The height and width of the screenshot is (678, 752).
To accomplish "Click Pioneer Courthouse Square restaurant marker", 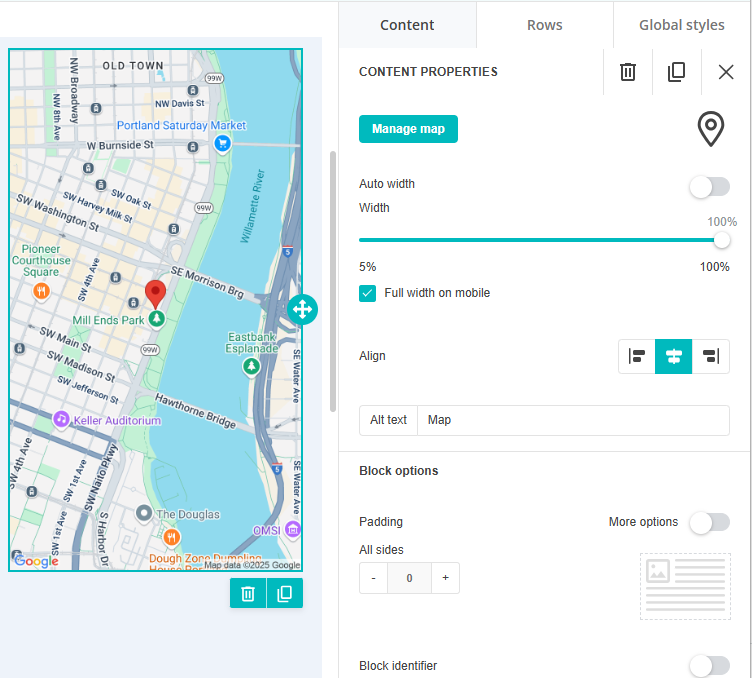I will pos(42,291).
